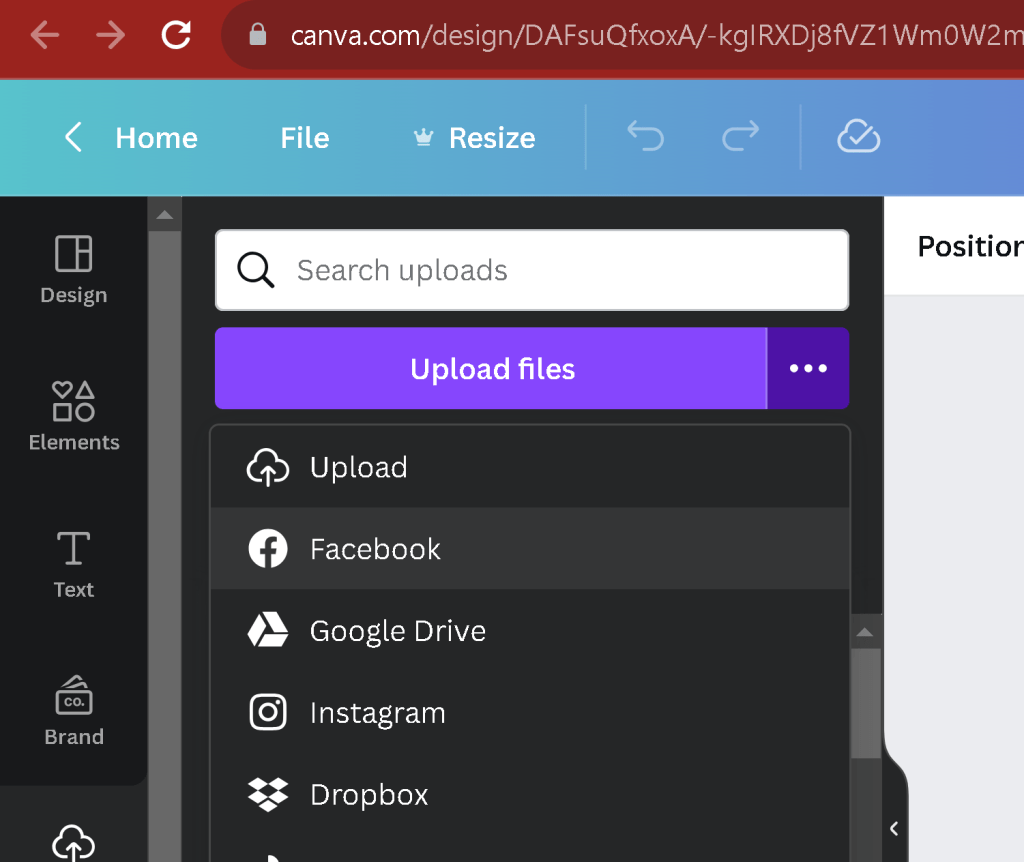Go forward in browser history

(x=110, y=35)
